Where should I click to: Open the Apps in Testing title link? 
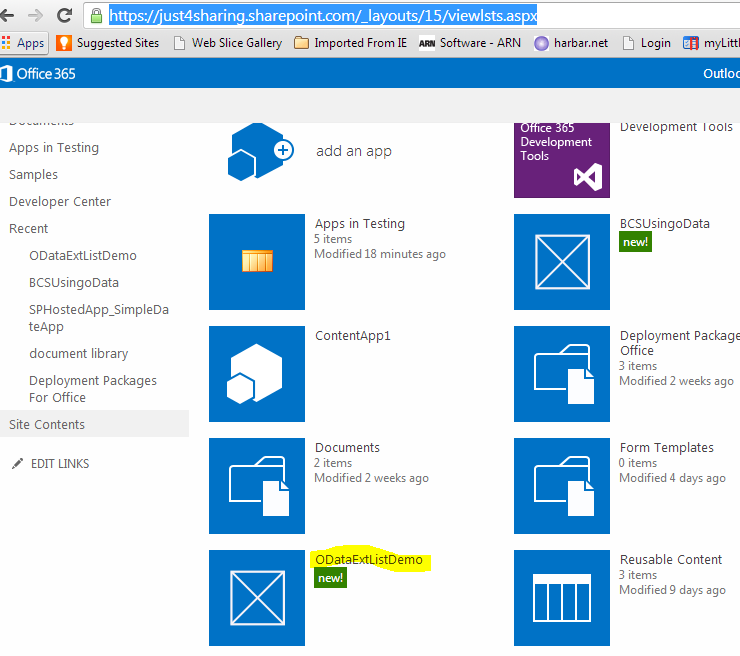click(360, 224)
